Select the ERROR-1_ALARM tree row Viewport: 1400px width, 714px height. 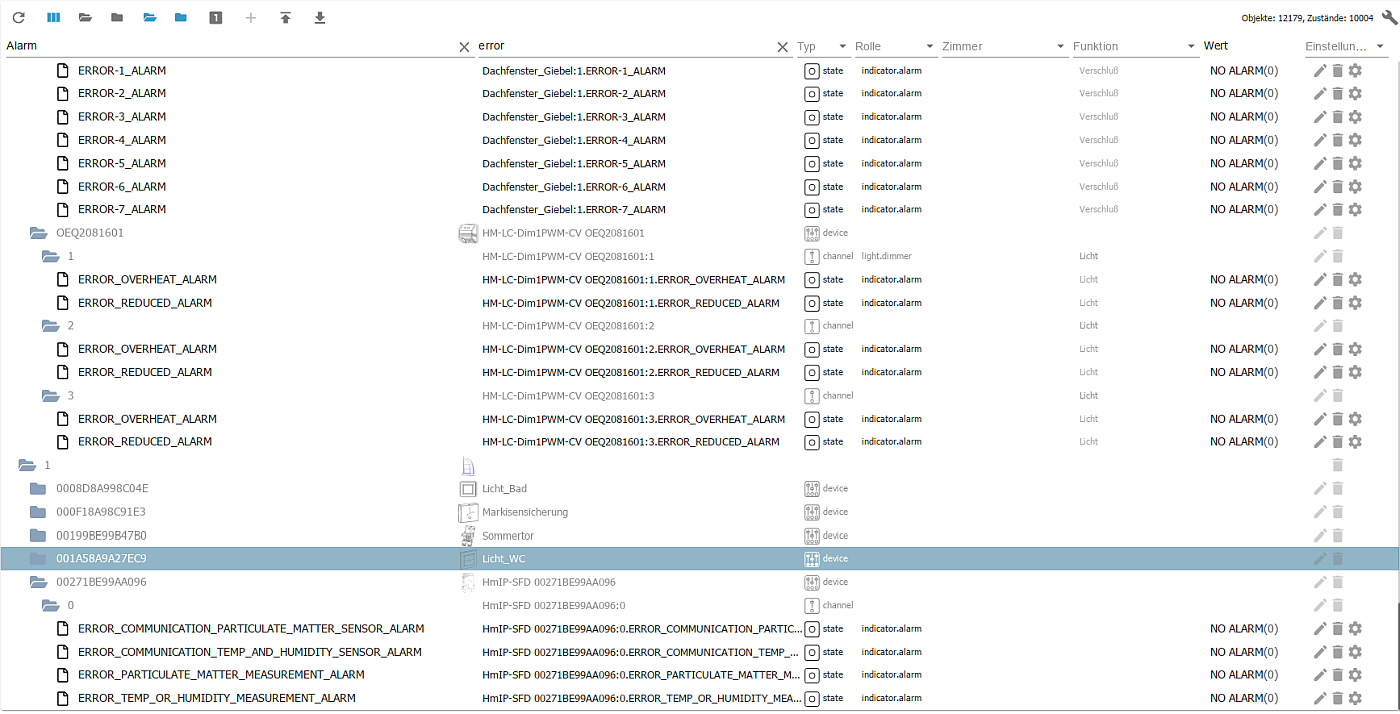[x=700, y=70]
